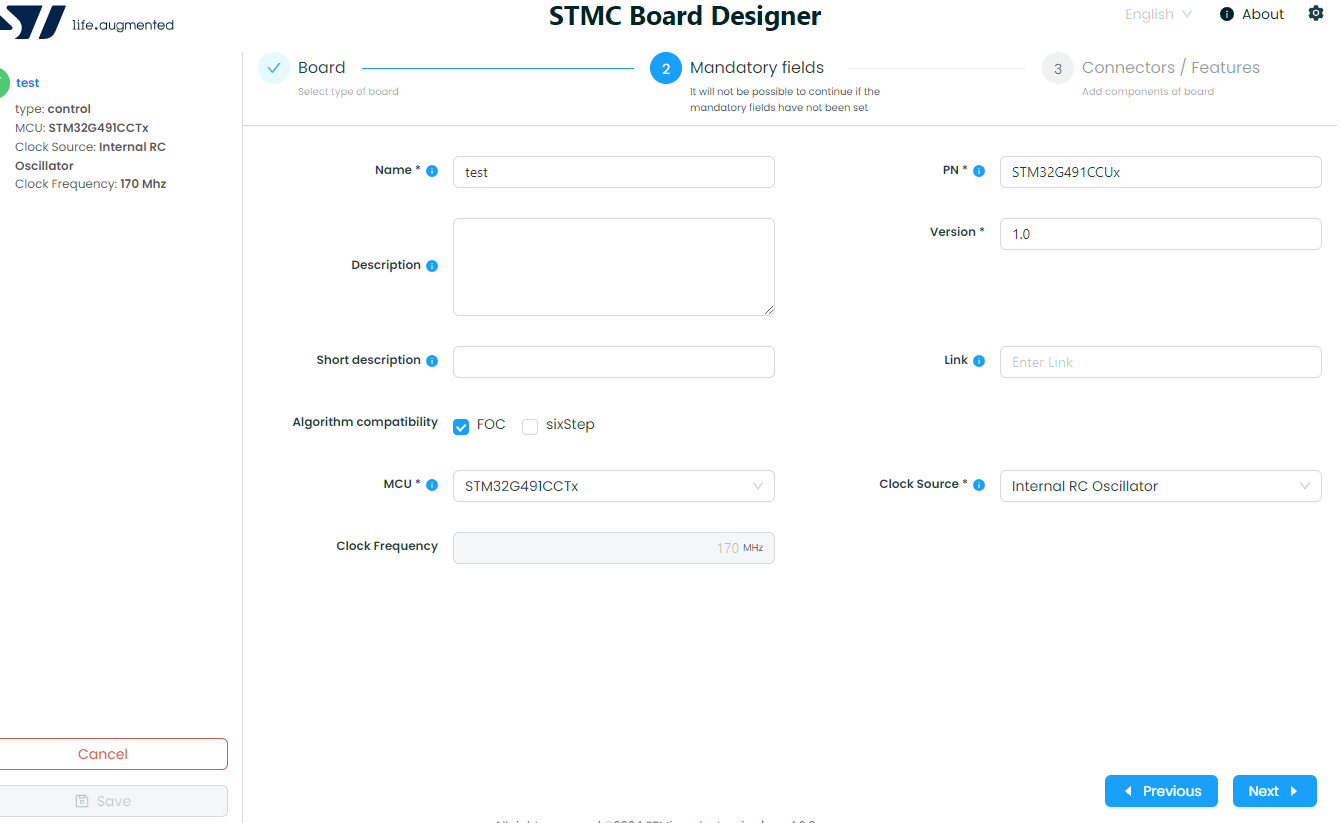Open the settings gear in the top-right corner
1342x823 pixels.
point(1316,13)
